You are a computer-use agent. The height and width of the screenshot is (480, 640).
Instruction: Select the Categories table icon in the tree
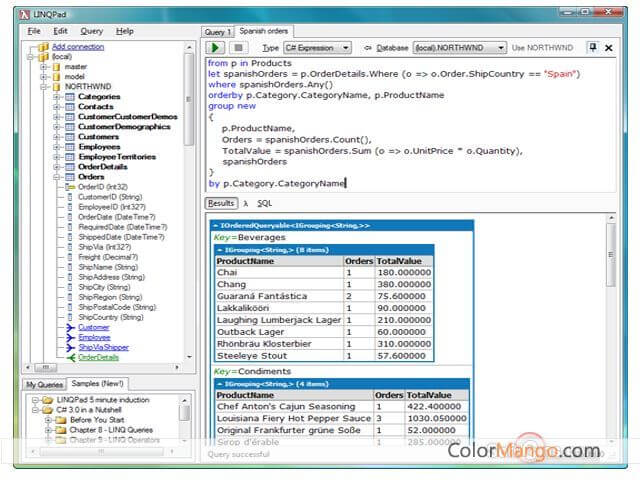click(x=70, y=97)
